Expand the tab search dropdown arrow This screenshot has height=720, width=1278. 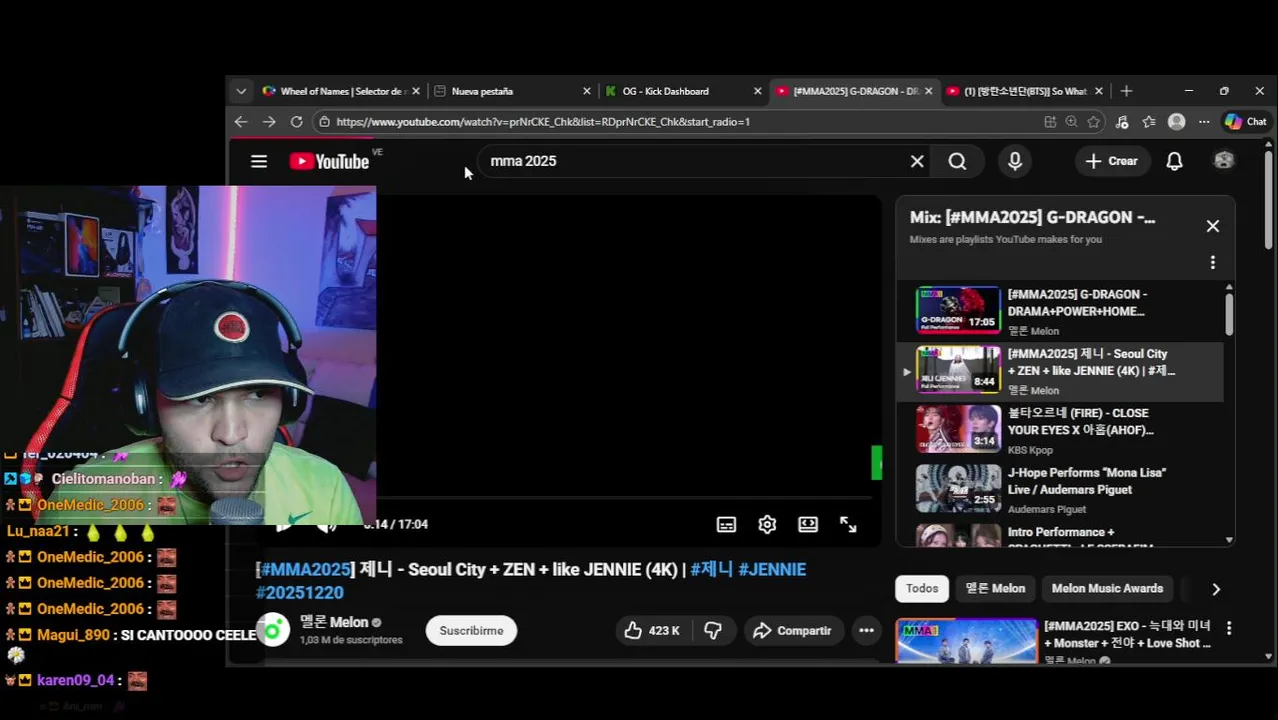click(x=241, y=91)
